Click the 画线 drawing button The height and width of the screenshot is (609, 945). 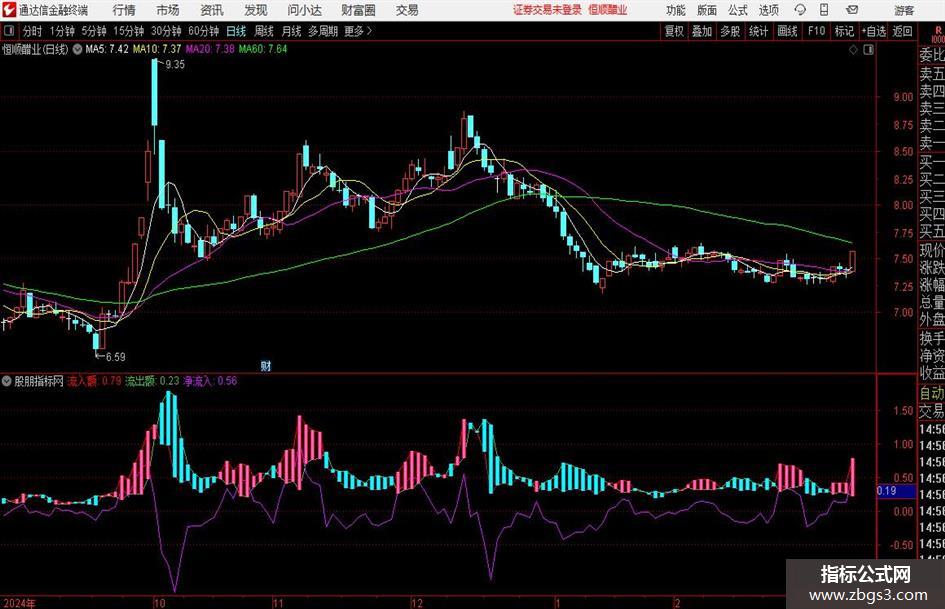click(x=787, y=31)
